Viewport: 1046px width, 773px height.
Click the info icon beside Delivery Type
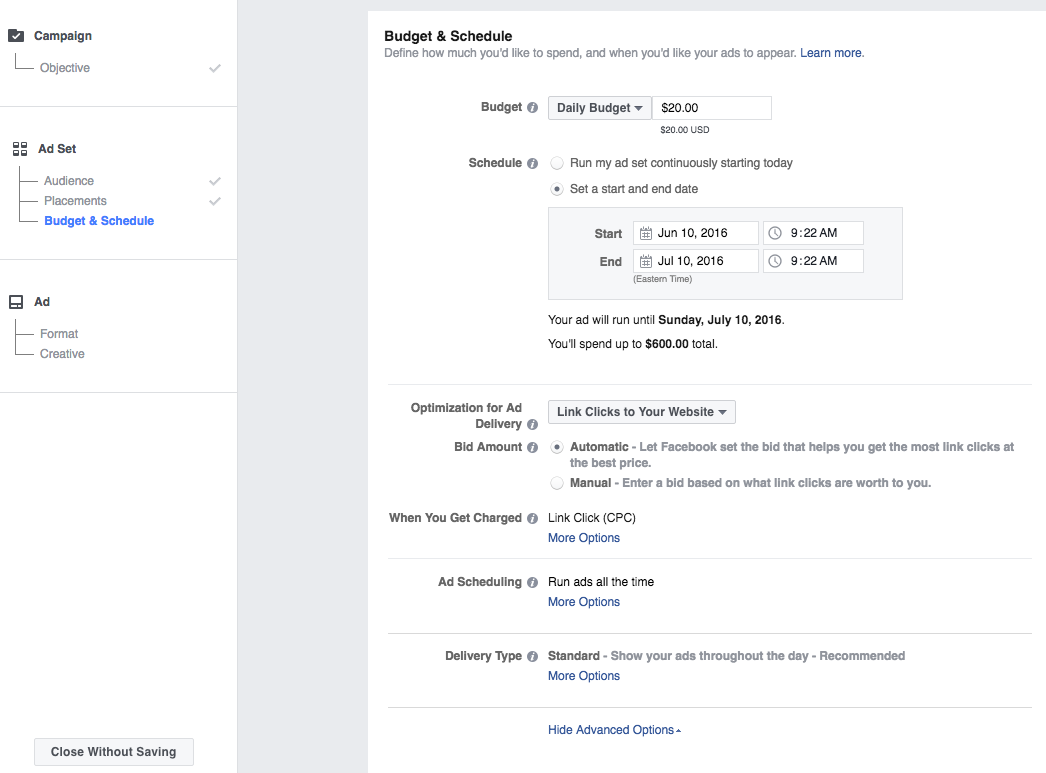[532, 657]
